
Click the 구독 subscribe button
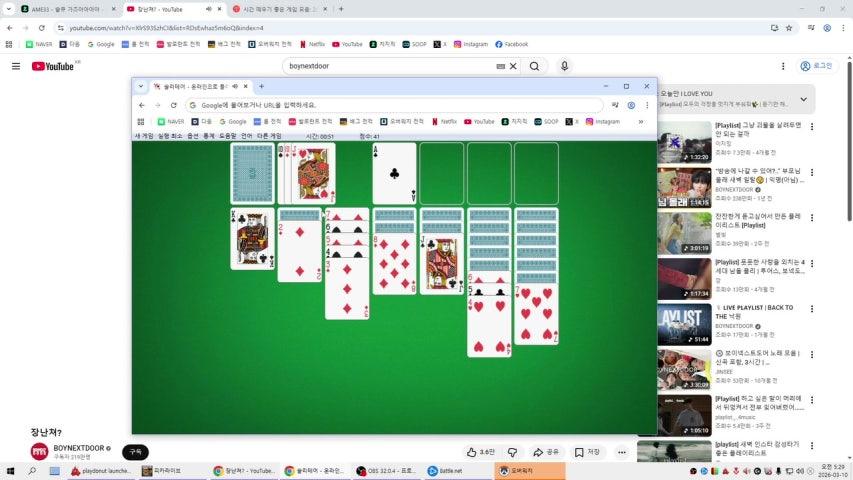135,452
